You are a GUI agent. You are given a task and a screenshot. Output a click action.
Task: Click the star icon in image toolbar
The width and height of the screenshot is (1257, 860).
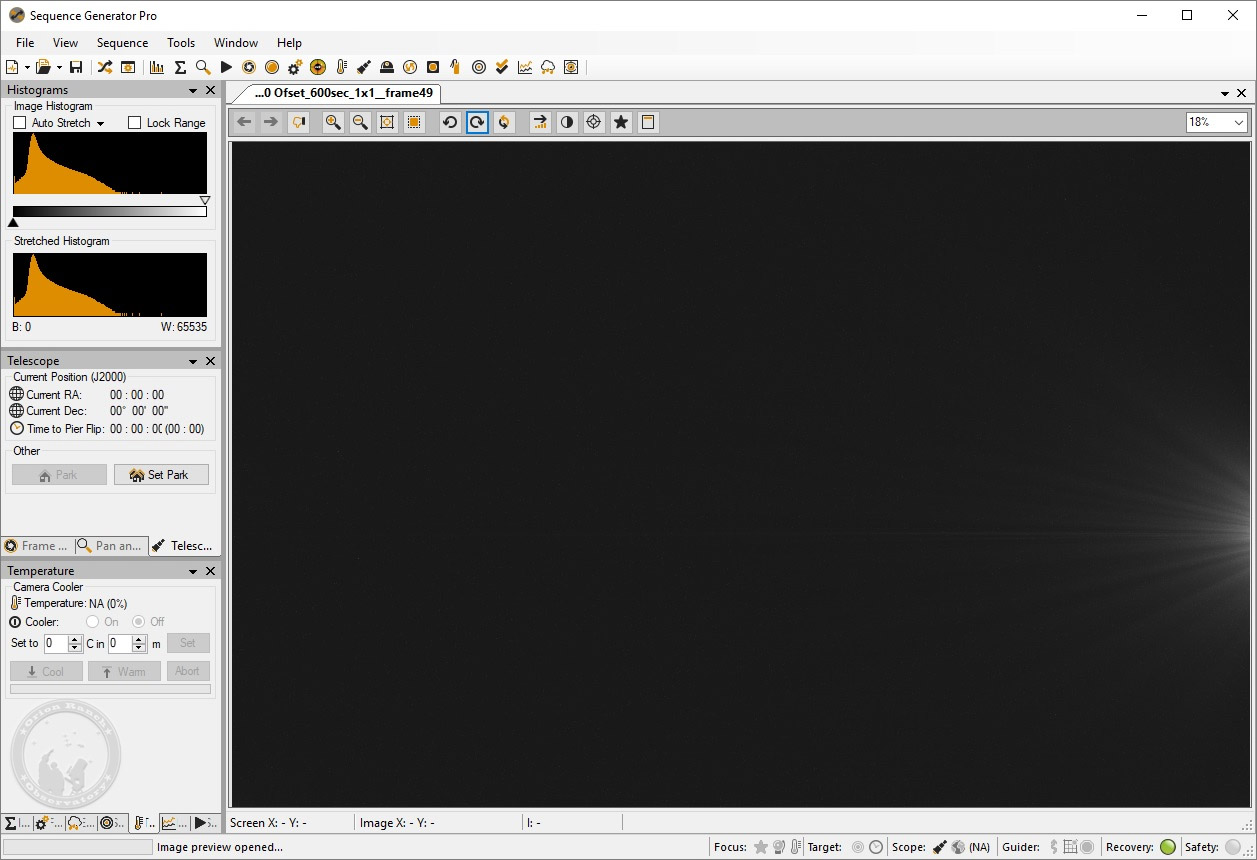coord(621,122)
